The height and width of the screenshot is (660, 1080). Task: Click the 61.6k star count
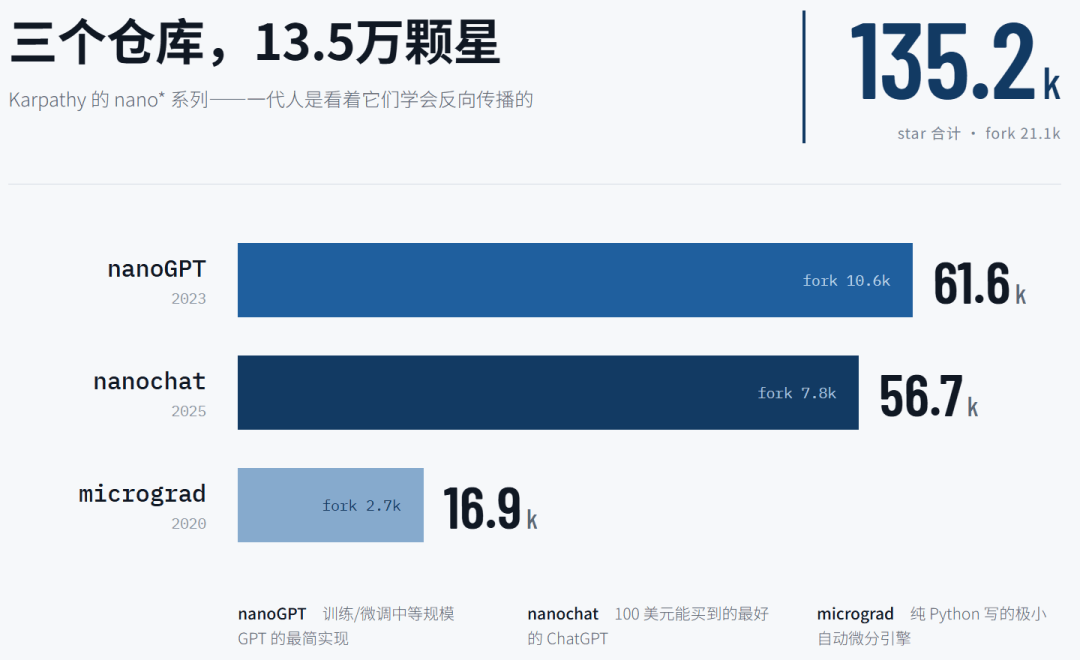pyautogui.click(x=979, y=283)
